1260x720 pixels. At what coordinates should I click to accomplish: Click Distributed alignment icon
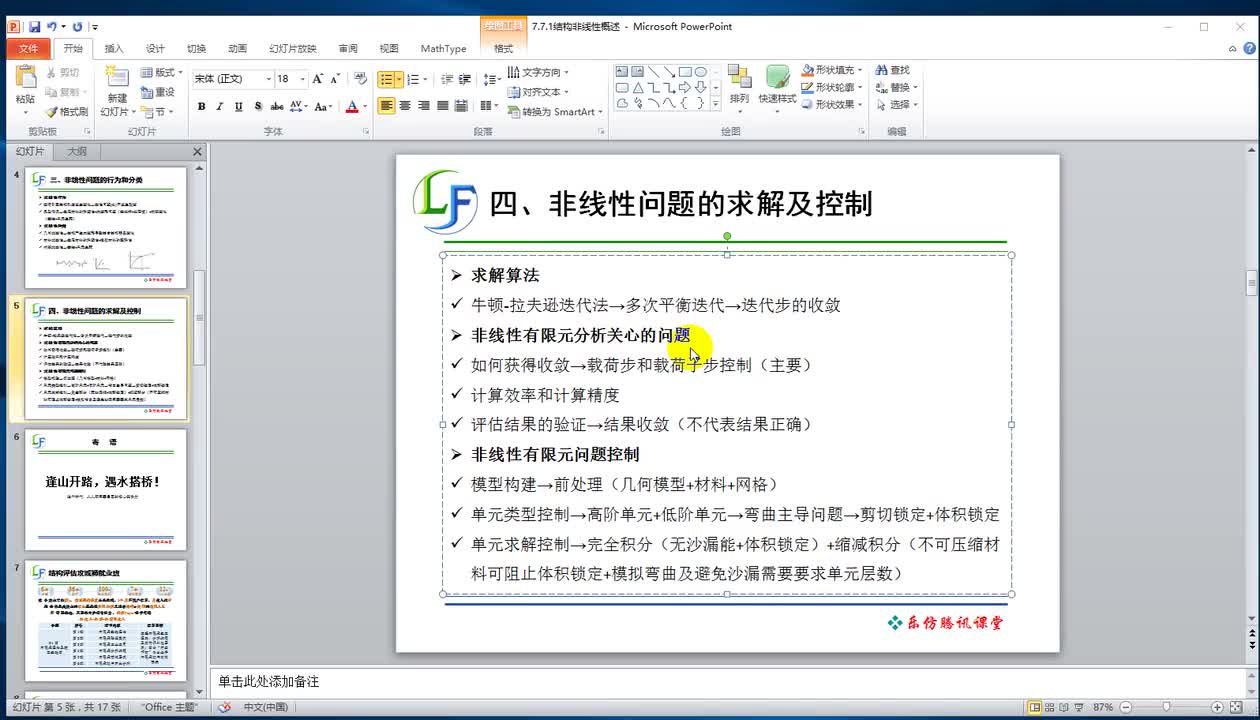point(461,106)
